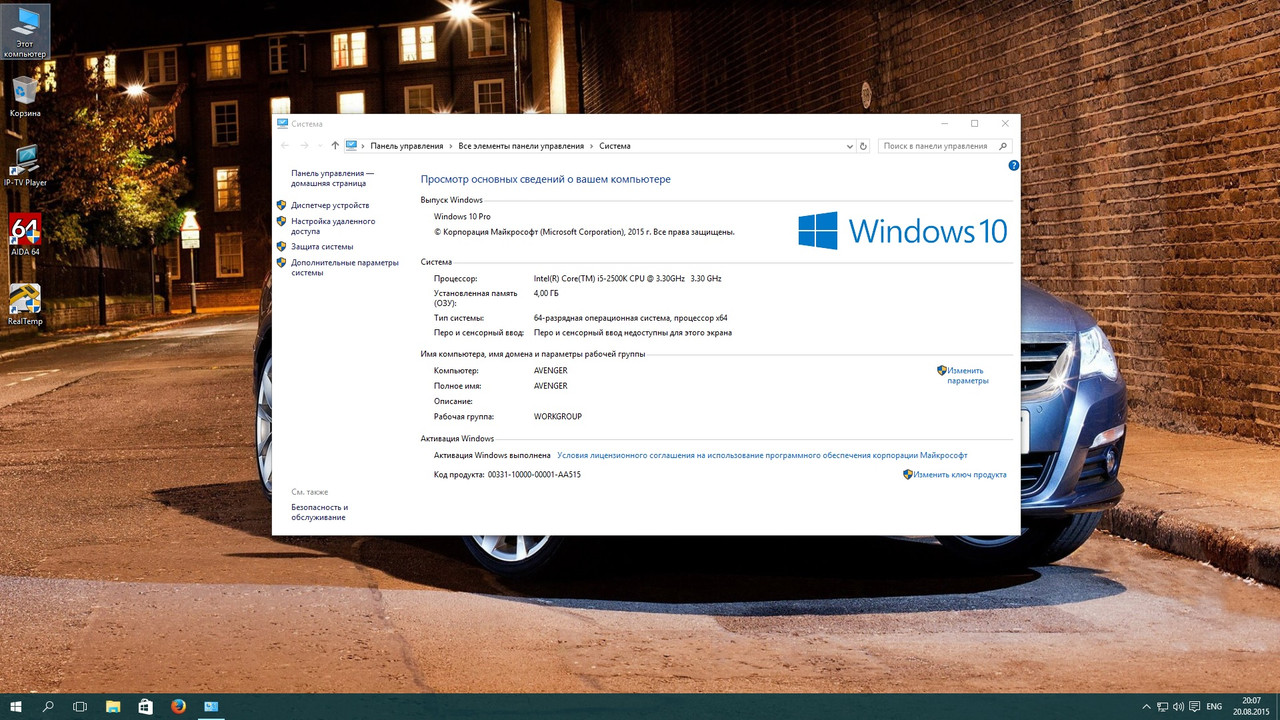Image resolution: width=1280 pixels, height=720 pixels.
Task: Expand chevron after Все элементы панели управления
Action: 592,146
